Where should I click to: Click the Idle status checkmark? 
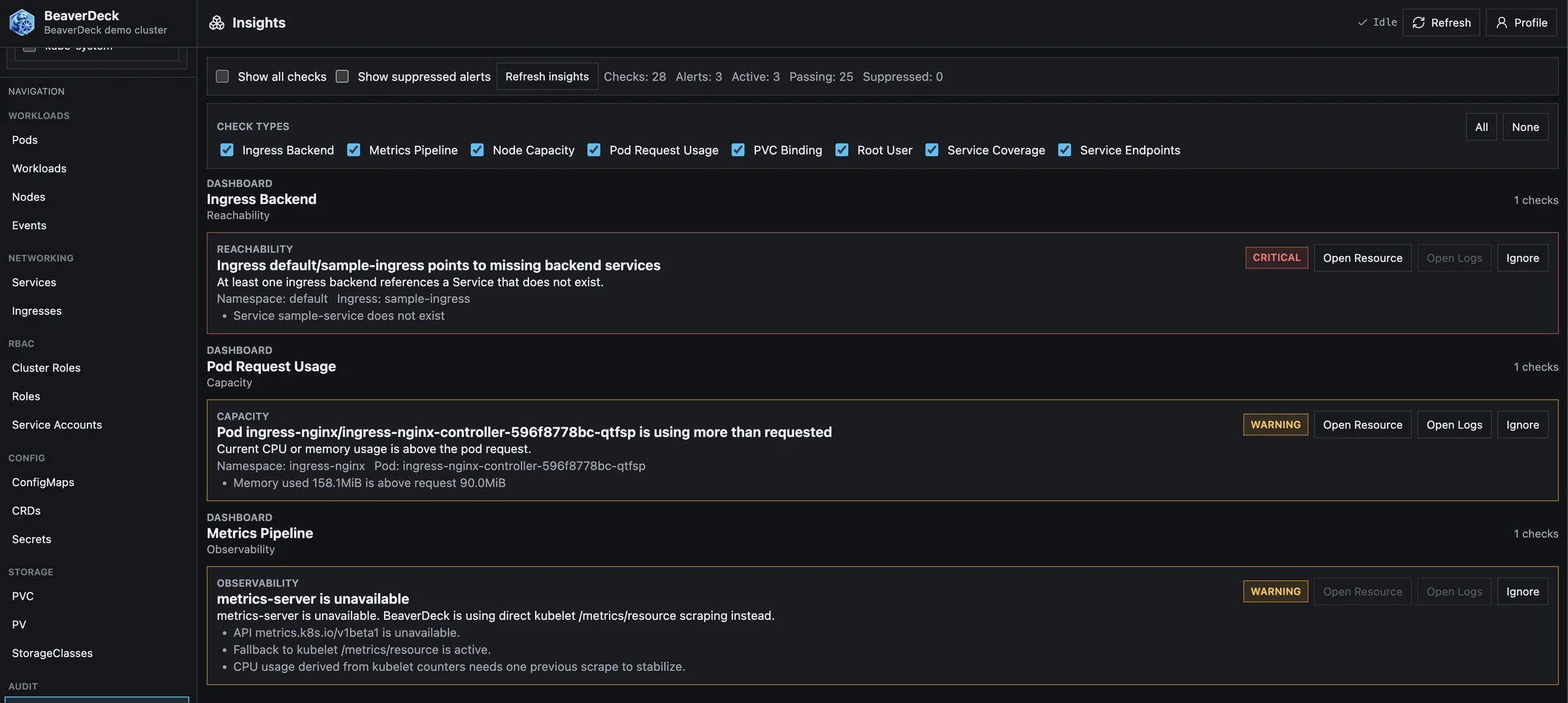[1362, 22]
